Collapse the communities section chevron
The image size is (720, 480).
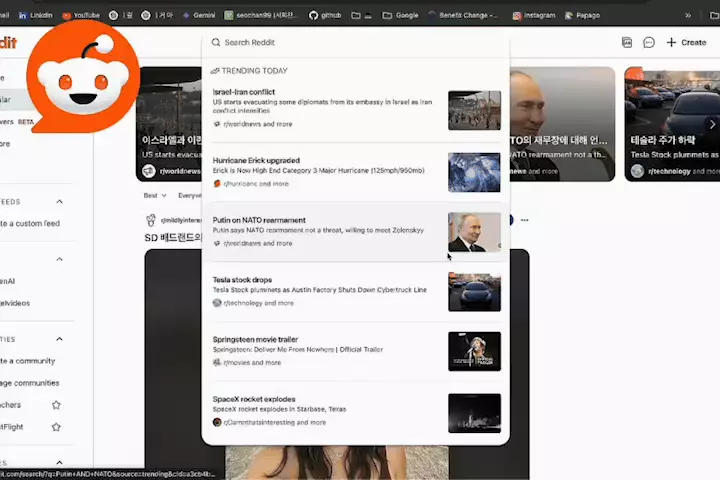pyautogui.click(x=59, y=339)
